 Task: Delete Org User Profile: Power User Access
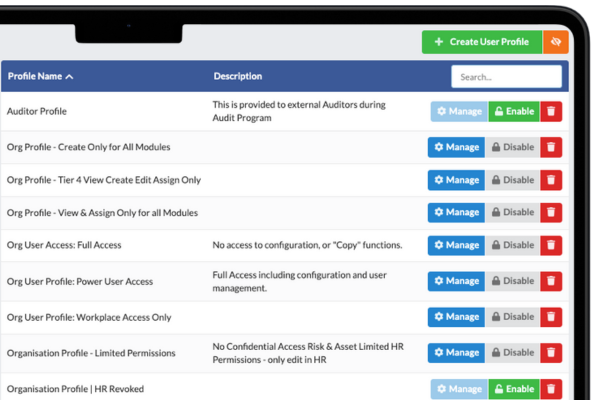click(551, 282)
